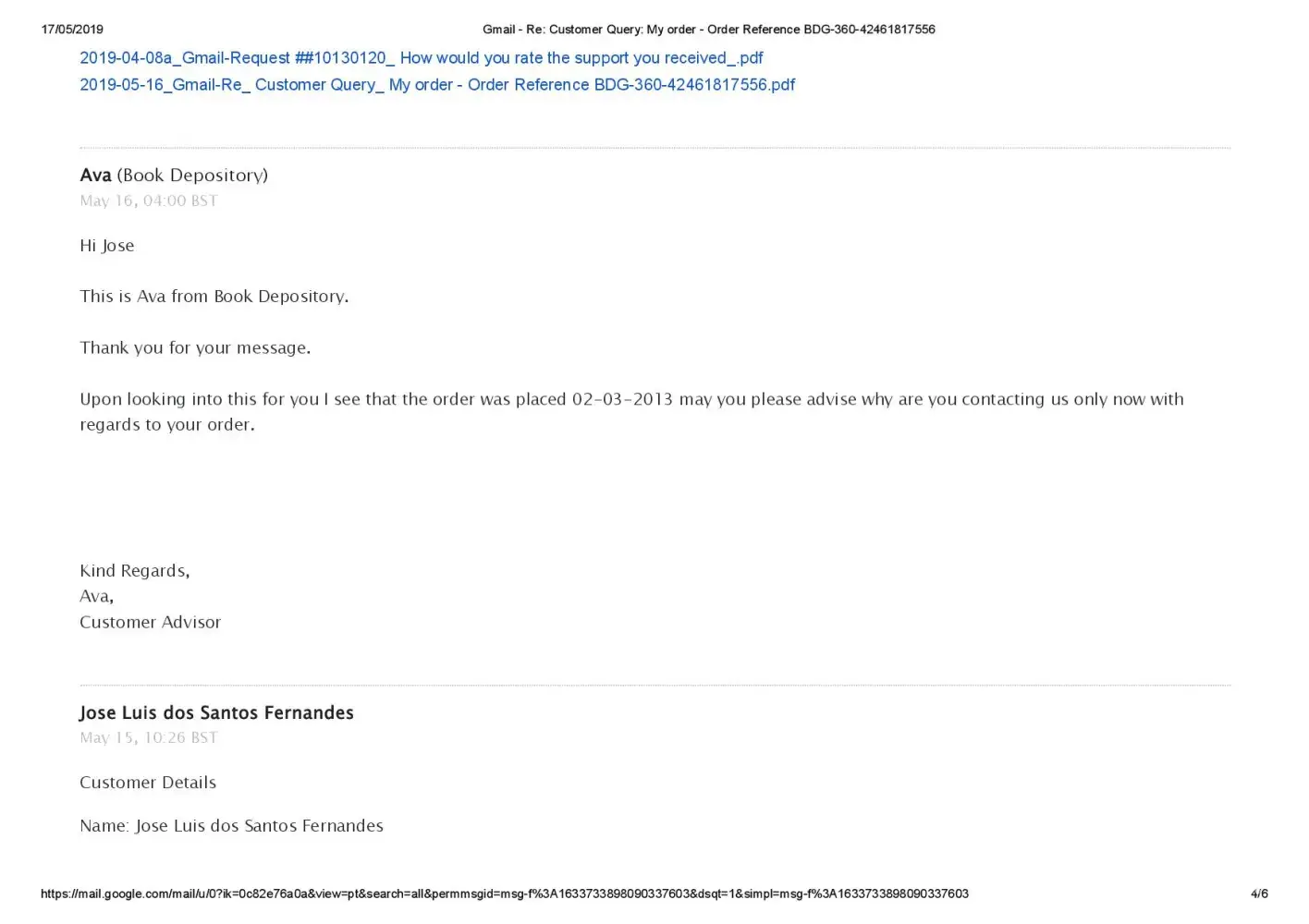Open the 2019-05-16 Customer Query PDF attachment link

436,85
